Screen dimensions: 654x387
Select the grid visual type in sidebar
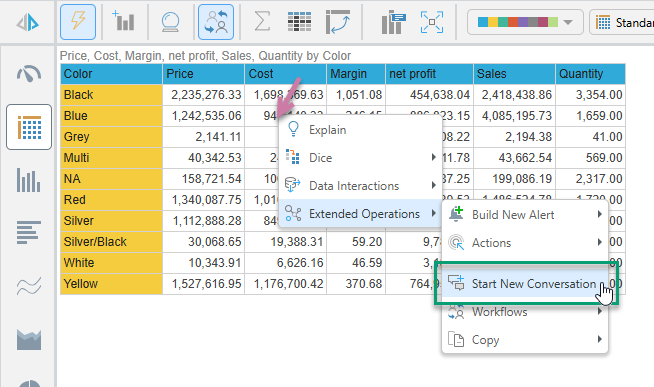click(29, 127)
